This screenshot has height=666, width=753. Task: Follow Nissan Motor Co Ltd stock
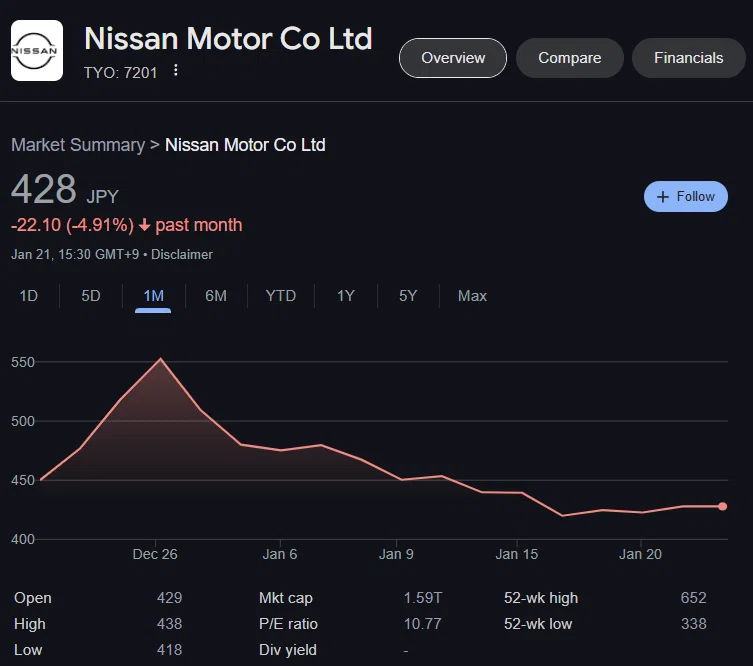pos(686,196)
